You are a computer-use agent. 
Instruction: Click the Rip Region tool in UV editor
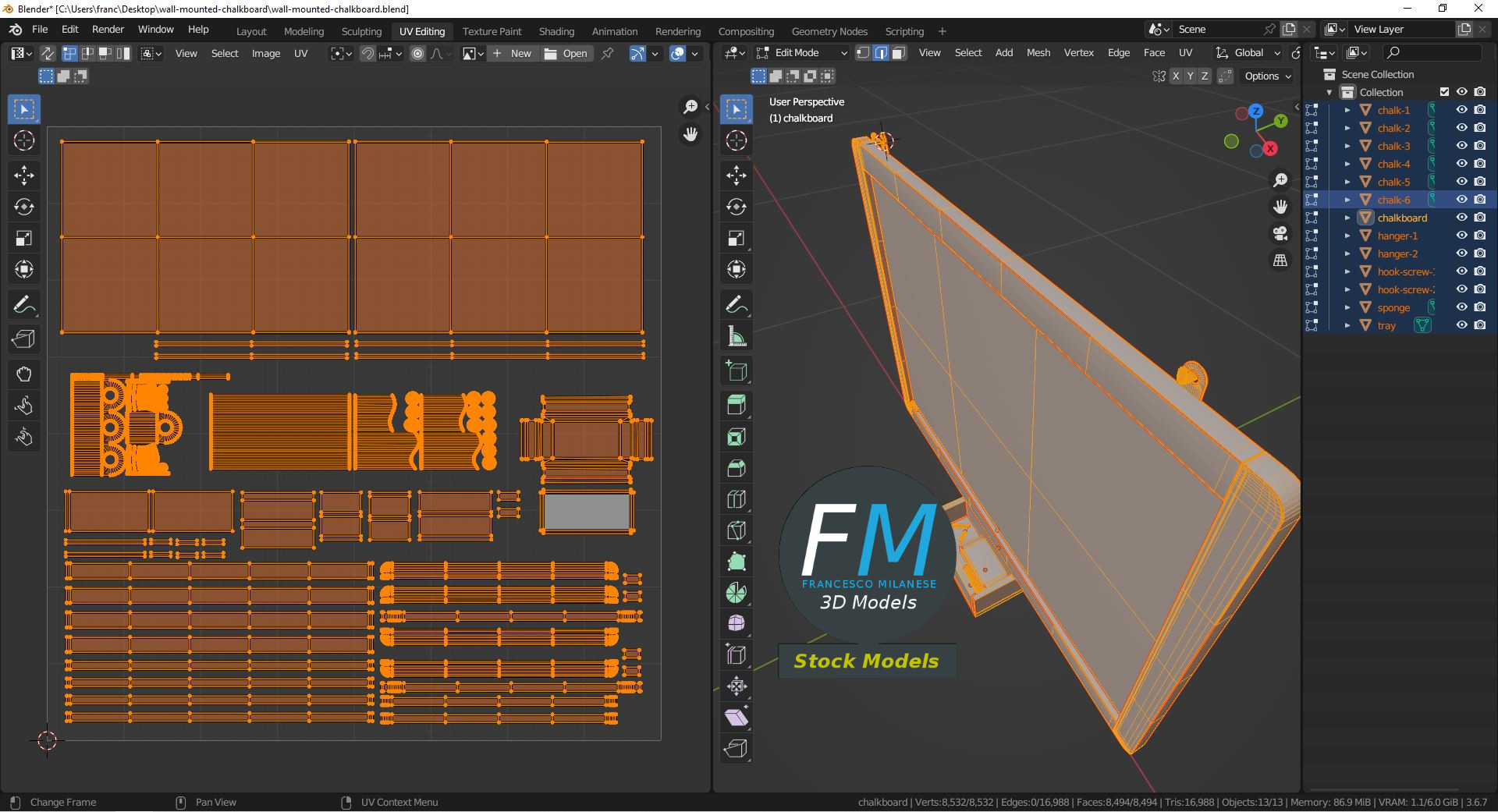(23, 339)
